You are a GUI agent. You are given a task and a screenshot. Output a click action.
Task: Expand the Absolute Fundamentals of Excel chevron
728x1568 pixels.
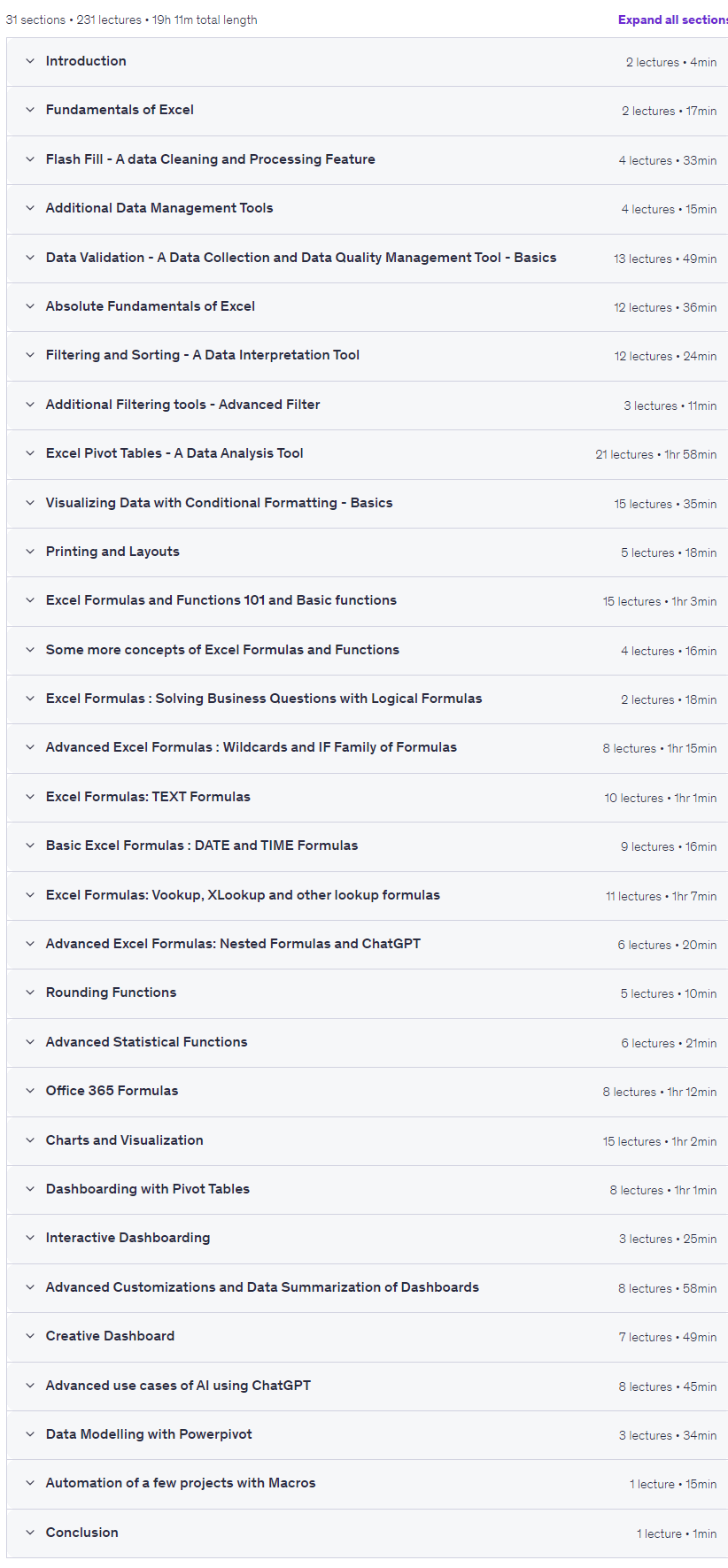30,306
